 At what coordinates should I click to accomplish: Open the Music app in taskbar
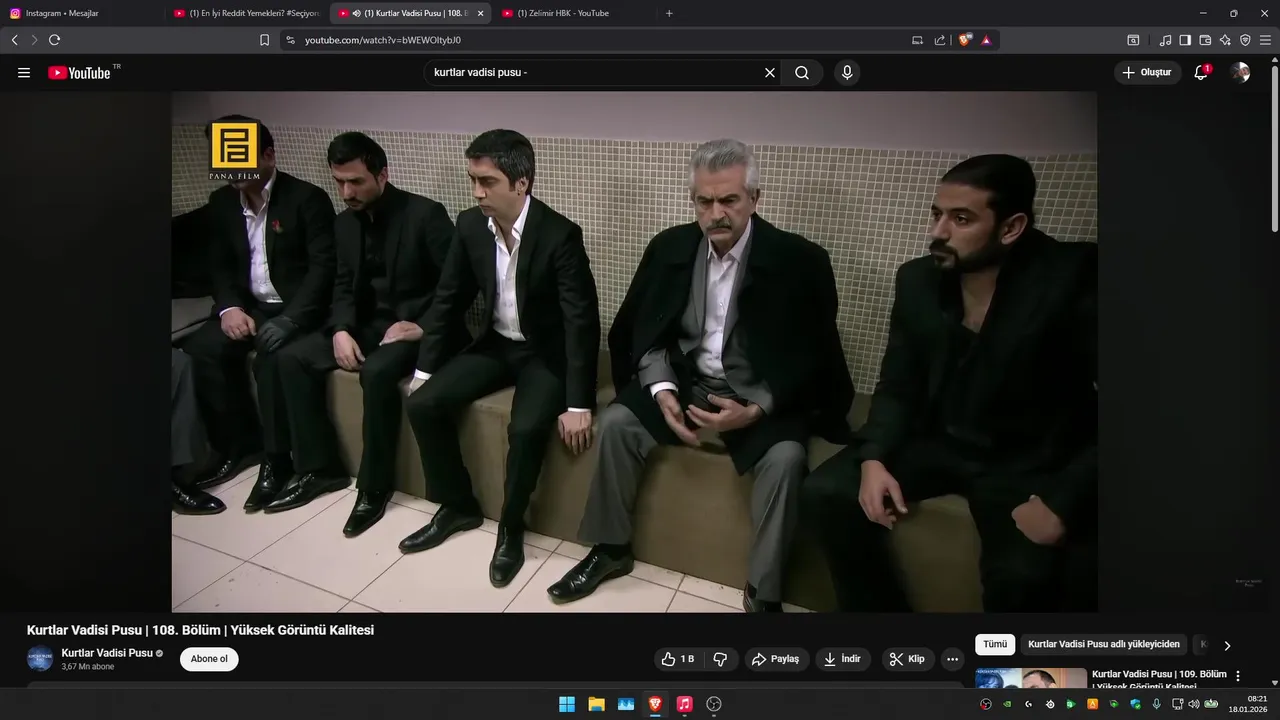point(684,704)
